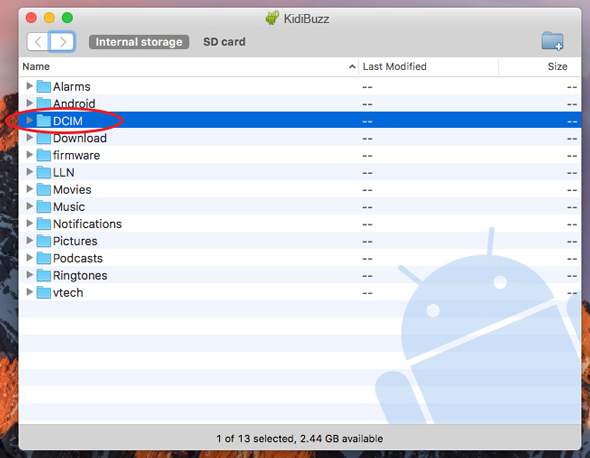The width and height of the screenshot is (590, 458).
Task: Sort by the Size column header
Action: pyautogui.click(x=540, y=67)
